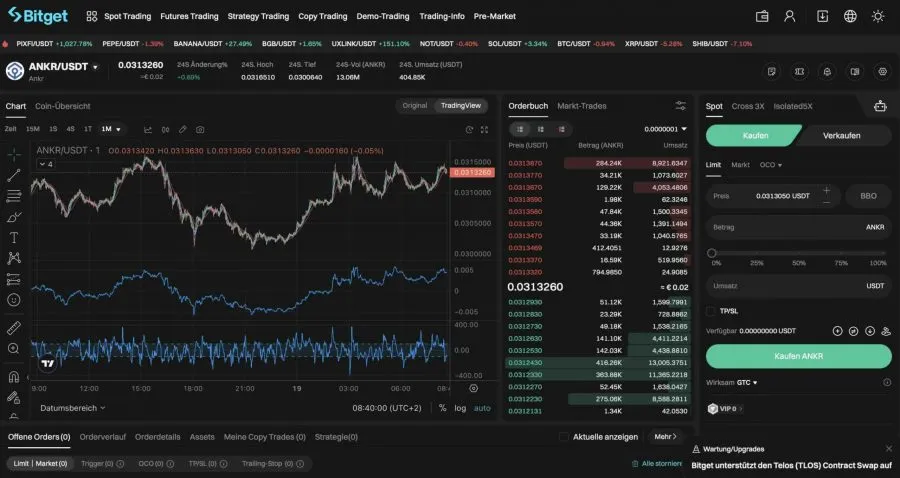The width and height of the screenshot is (900, 478).
Task: Open the Futures Trading menu
Action: [x=189, y=17]
